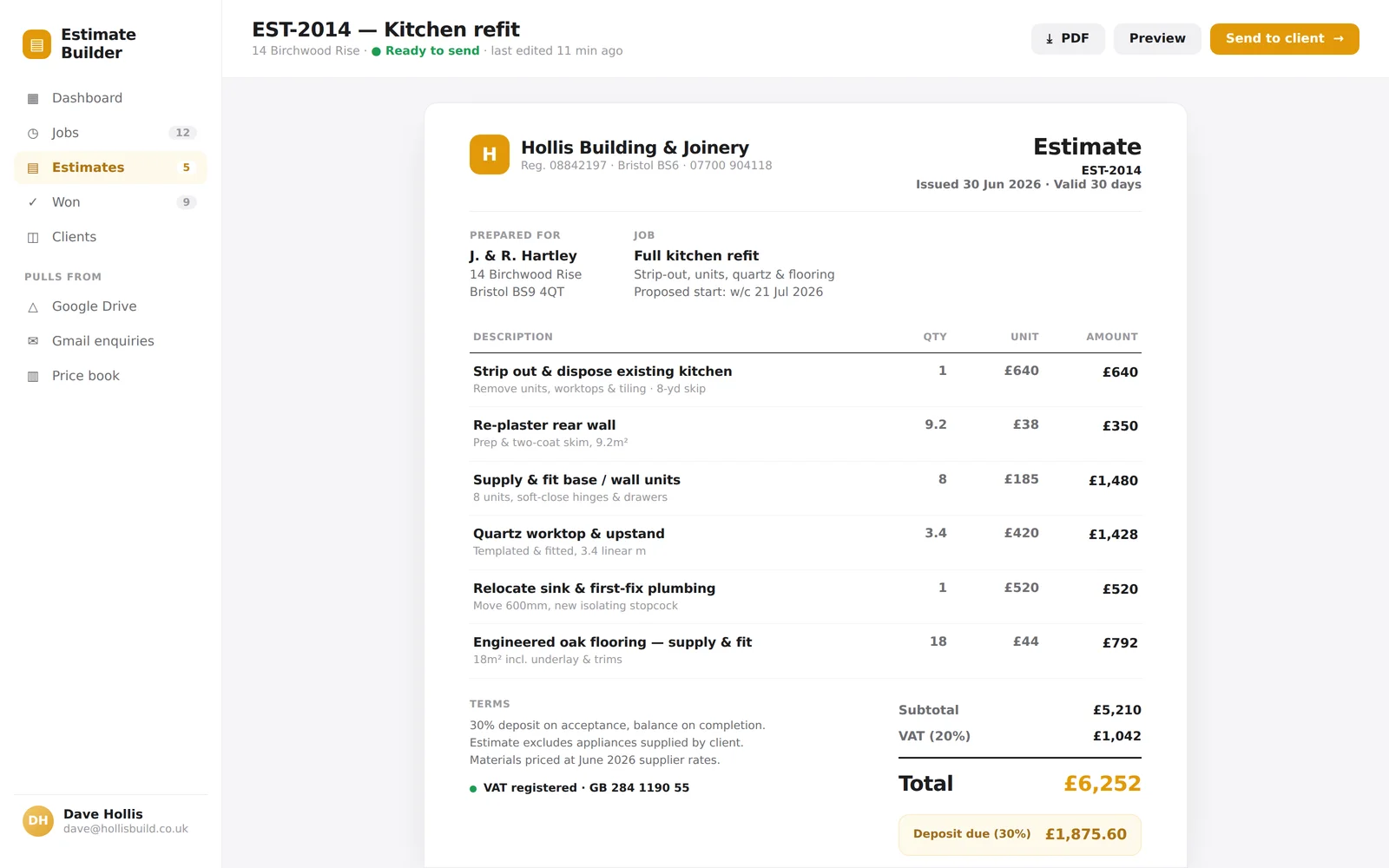This screenshot has height=868, width=1389.
Task: Click the DESCRIPTION column header
Action: [x=513, y=337]
